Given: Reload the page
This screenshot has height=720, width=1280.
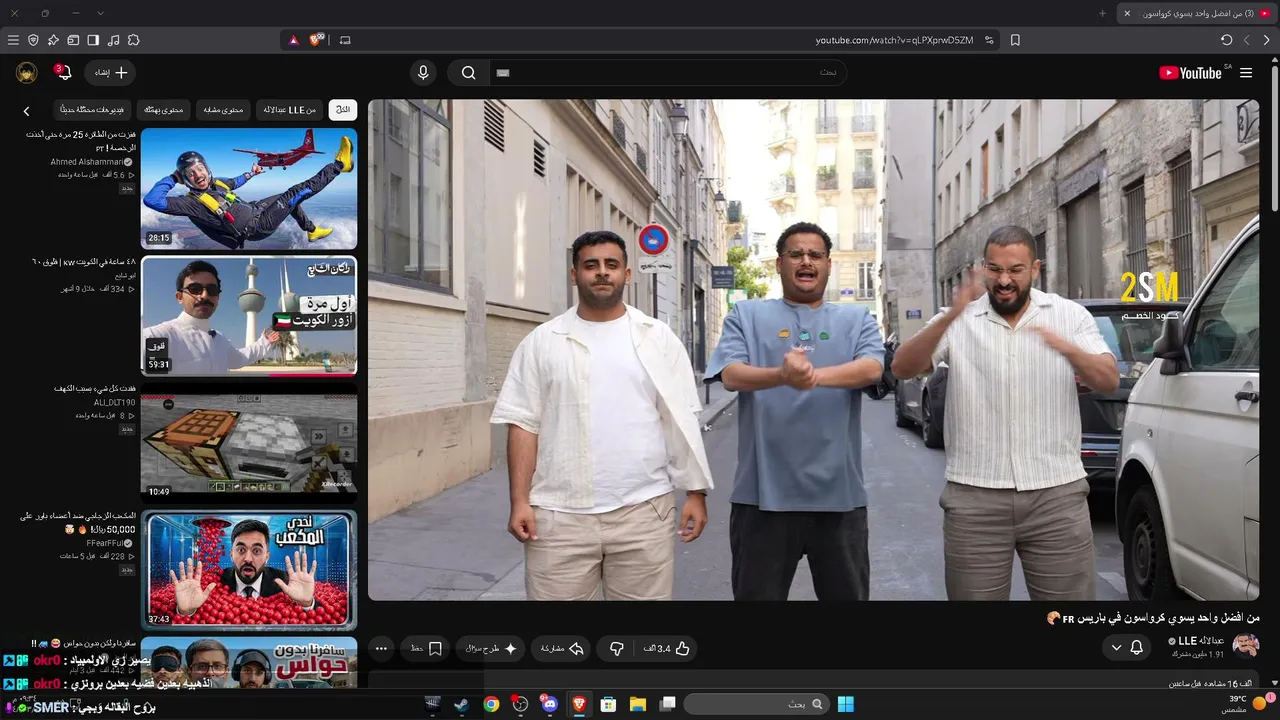Looking at the screenshot, I should pos(1227,40).
